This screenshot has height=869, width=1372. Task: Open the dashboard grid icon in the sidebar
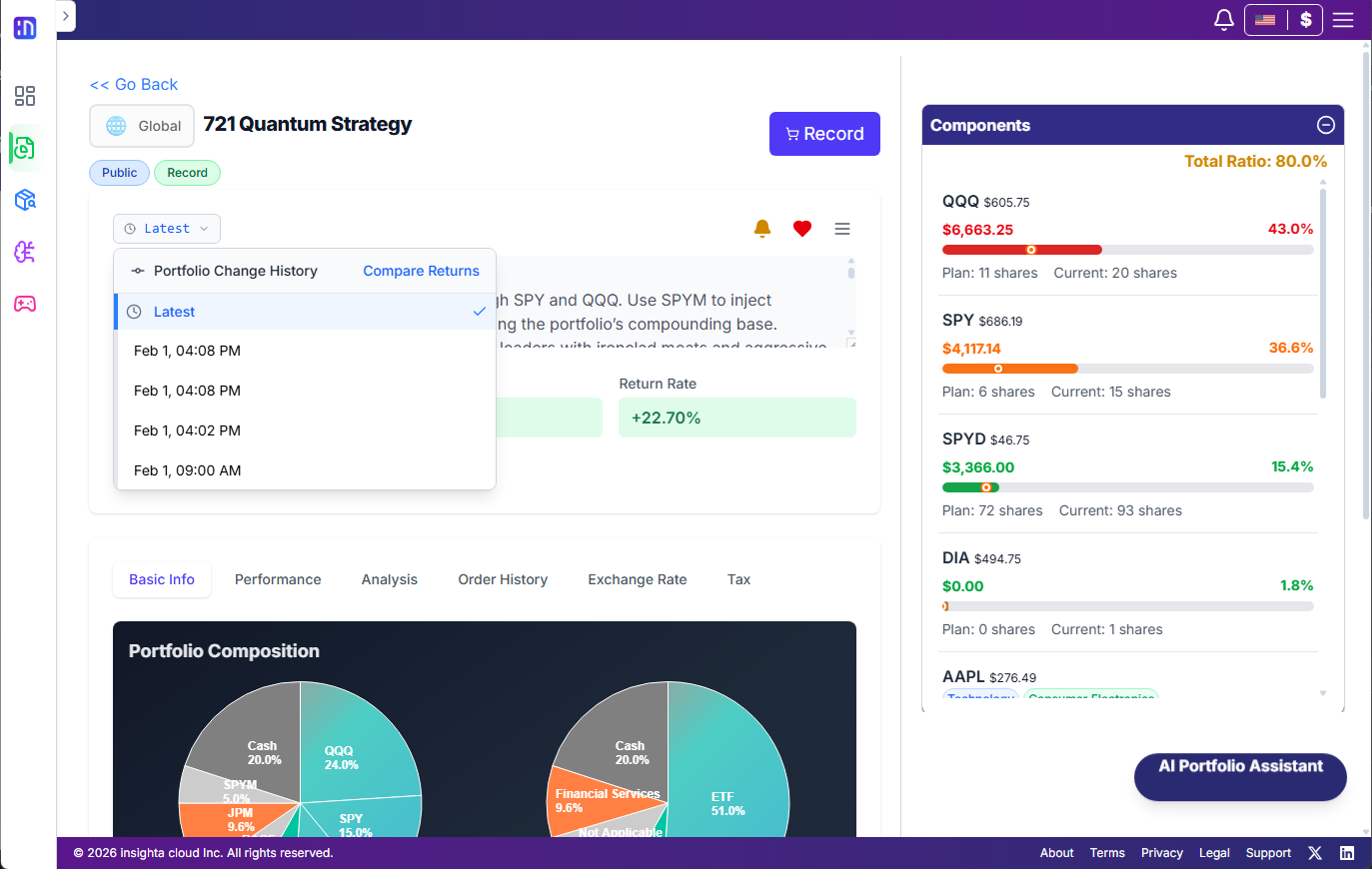(24, 96)
